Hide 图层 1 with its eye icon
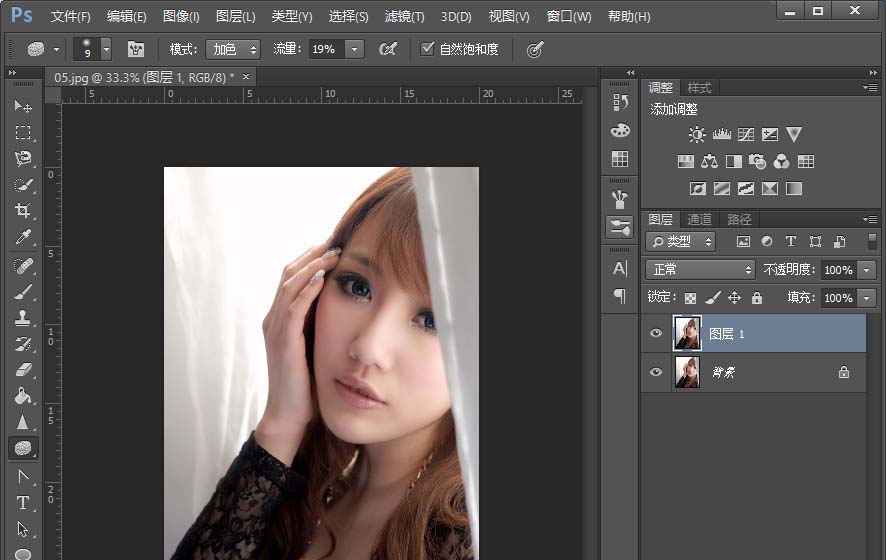The height and width of the screenshot is (560, 886). [656, 334]
